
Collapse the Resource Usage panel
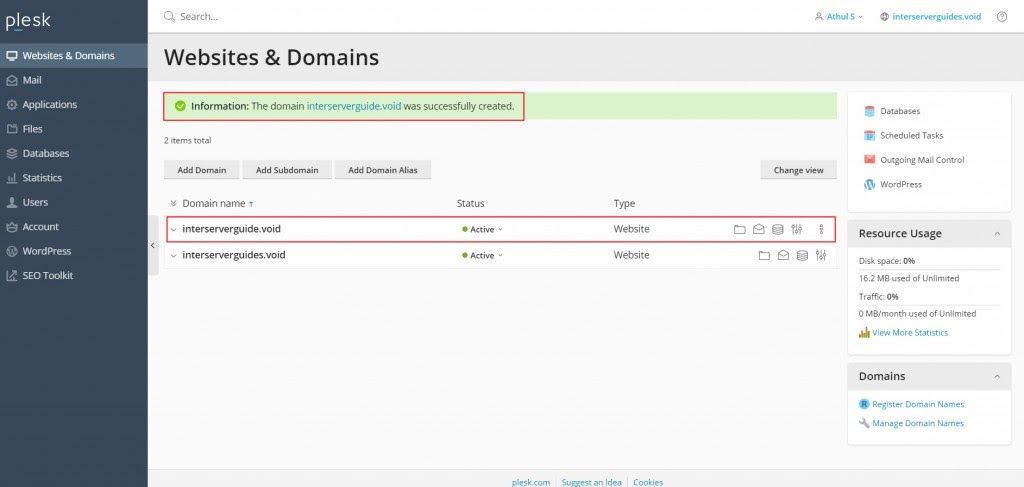[x=997, y=234]
